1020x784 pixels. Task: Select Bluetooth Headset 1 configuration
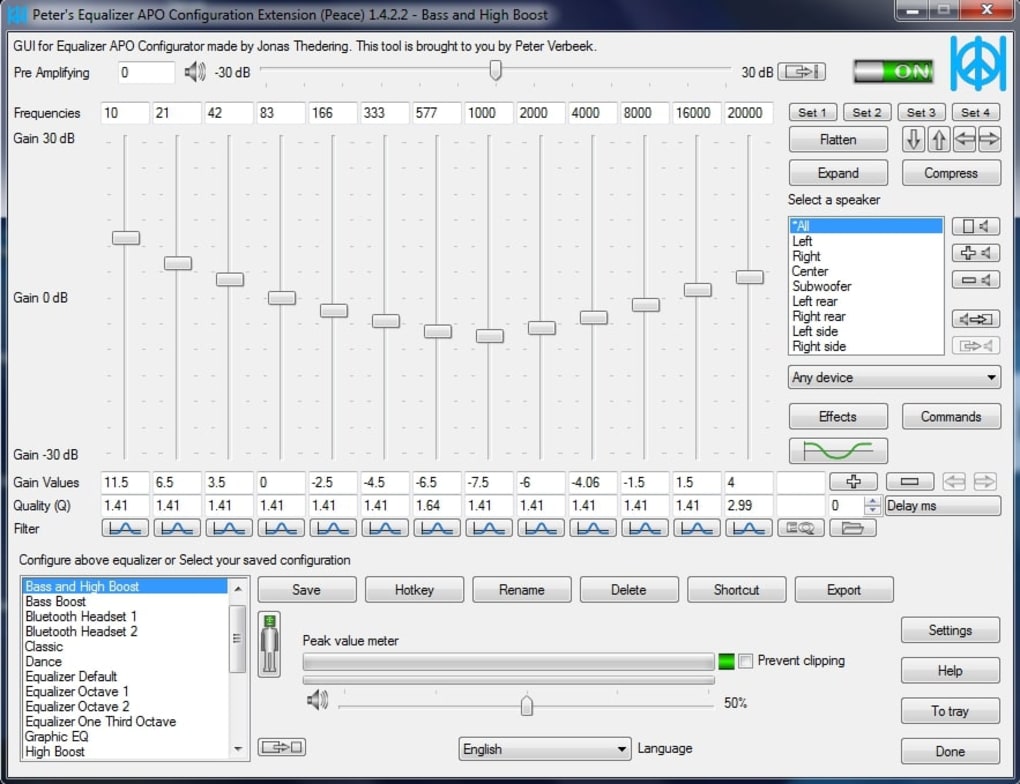pyautogui.click(x=81, y=617)
